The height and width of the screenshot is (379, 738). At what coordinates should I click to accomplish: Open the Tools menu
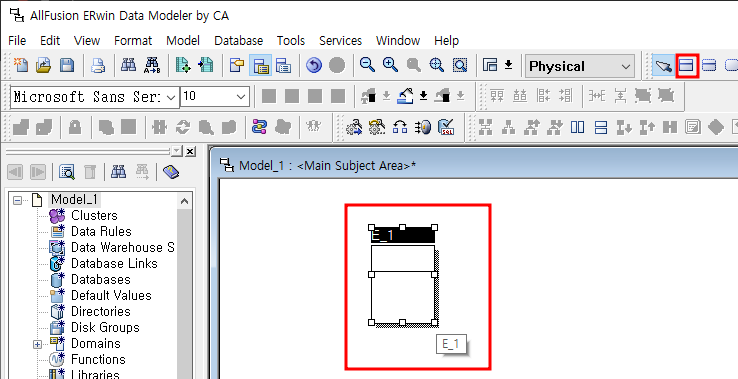click(x=291, y=40)
